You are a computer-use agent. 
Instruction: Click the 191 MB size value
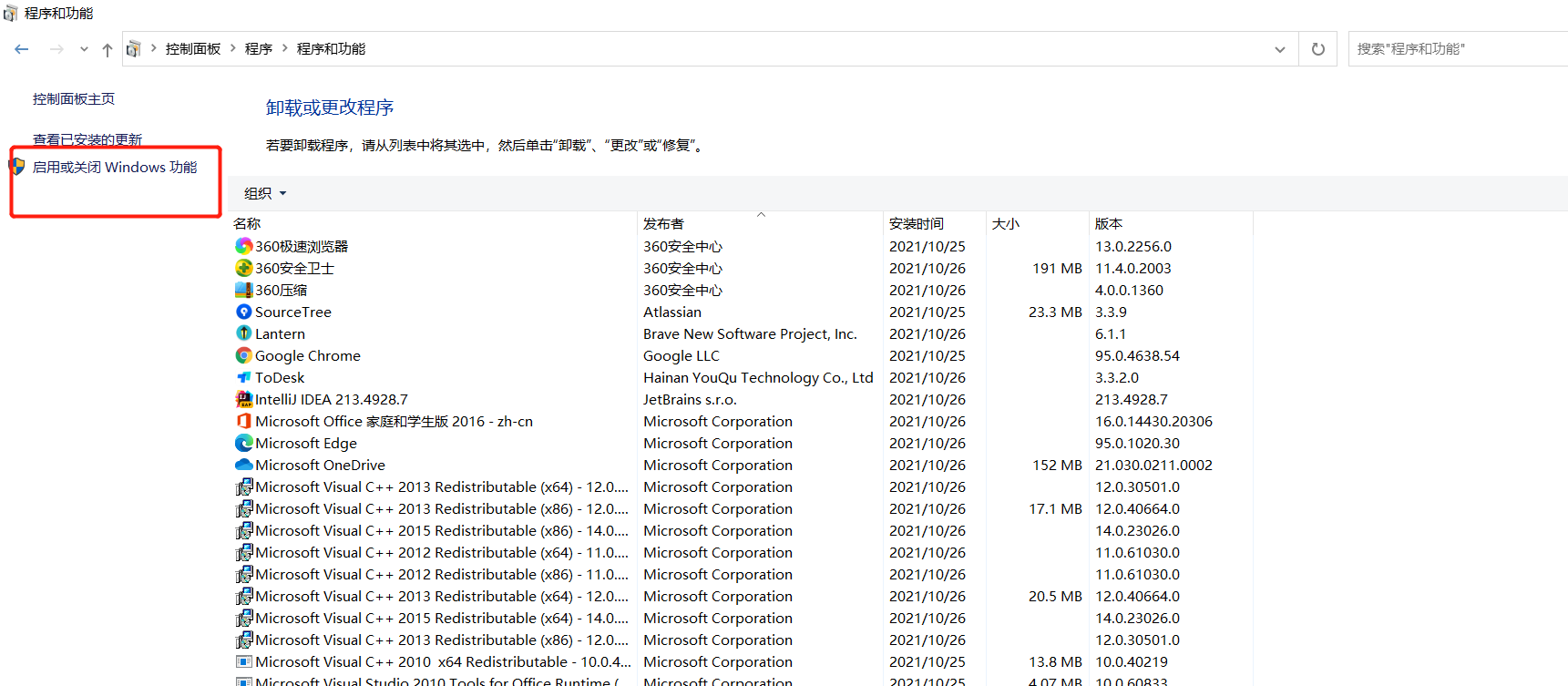click(x=1057, y=268)
